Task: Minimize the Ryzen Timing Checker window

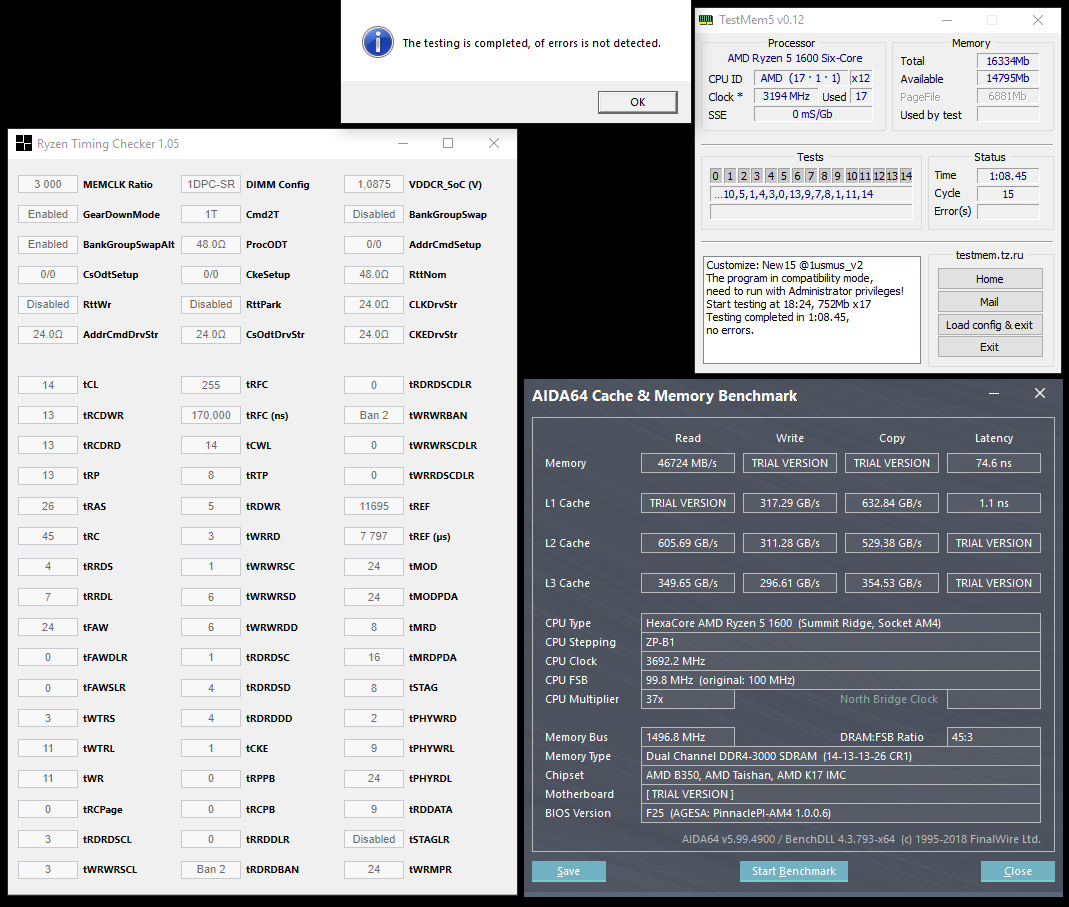Action: pos(403,143)
